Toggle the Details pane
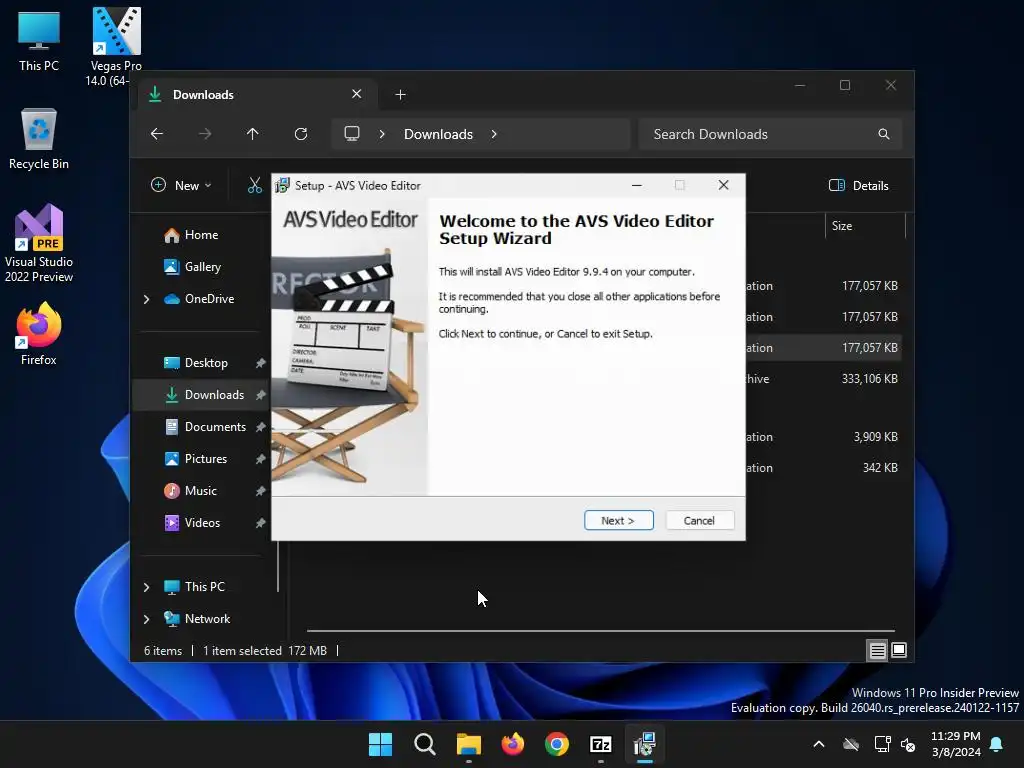Screen dimensions: 1024x768 (x=858, y=185)
